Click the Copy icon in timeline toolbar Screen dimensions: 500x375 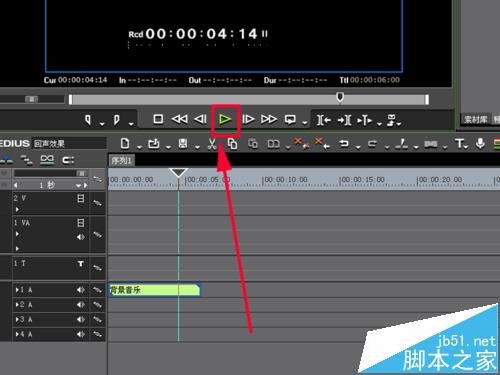point(232,144)
